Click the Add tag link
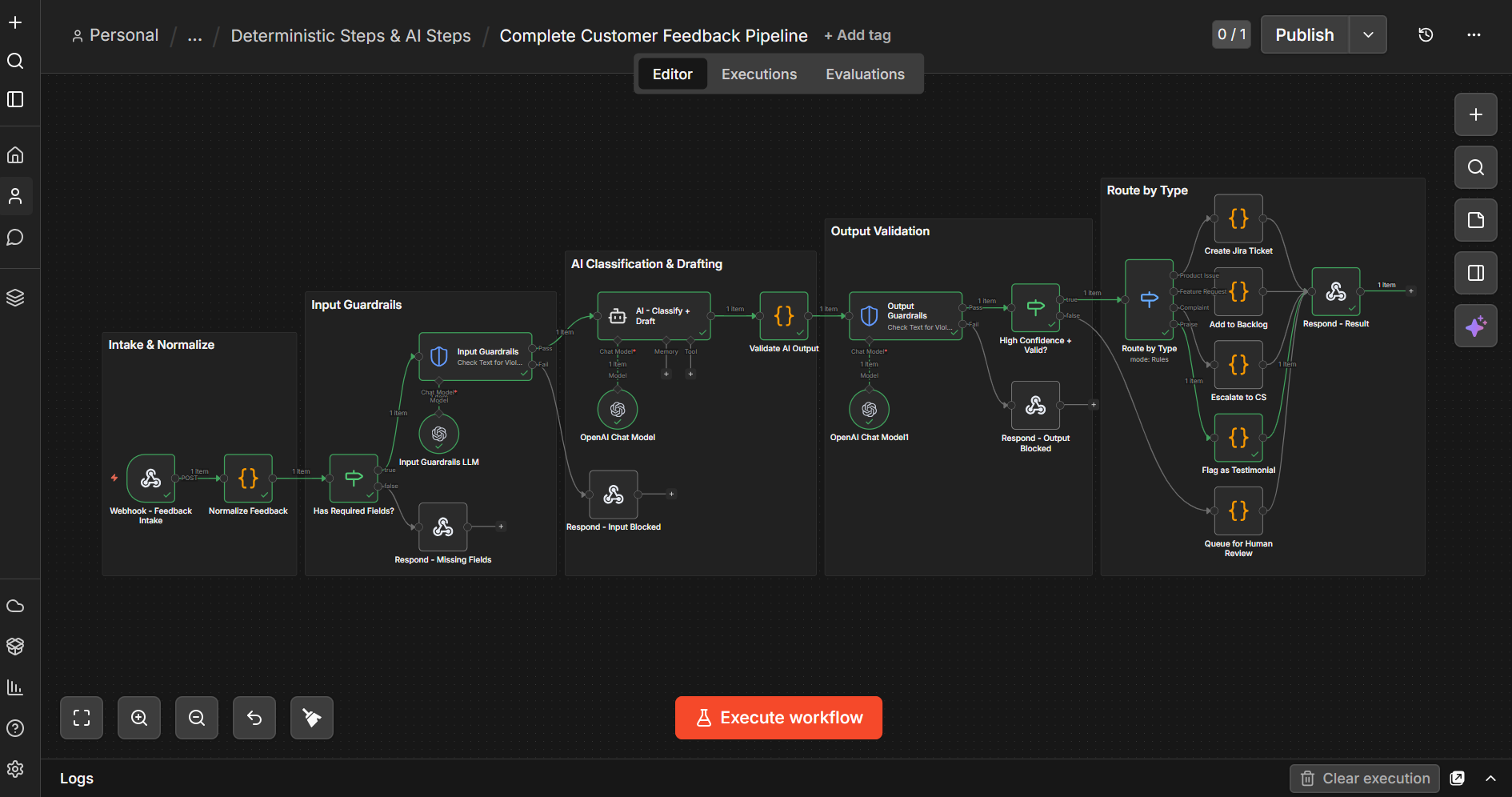1512x797 pixels. click(x=857, y=36)
